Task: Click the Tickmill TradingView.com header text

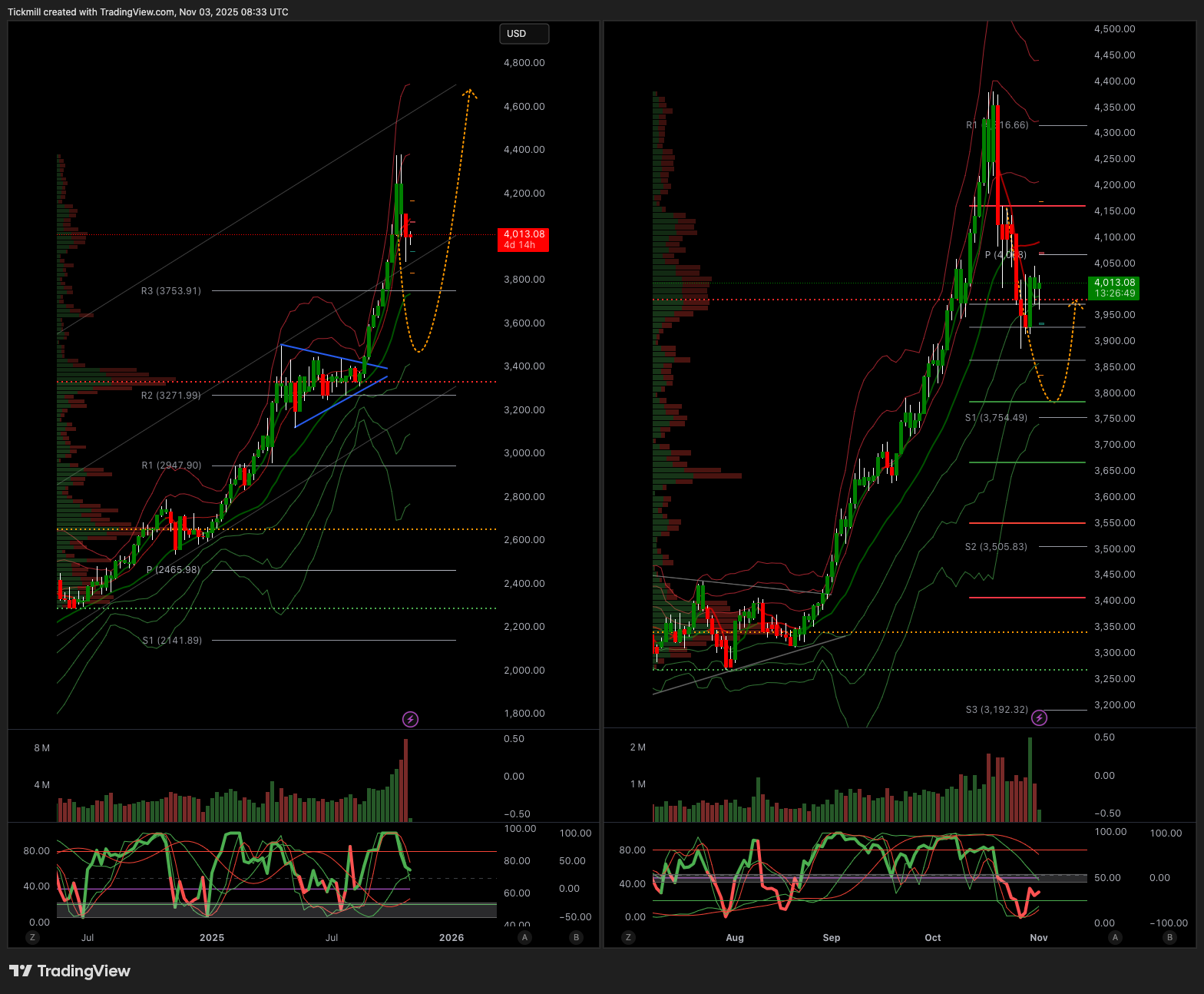Action: 148,12
